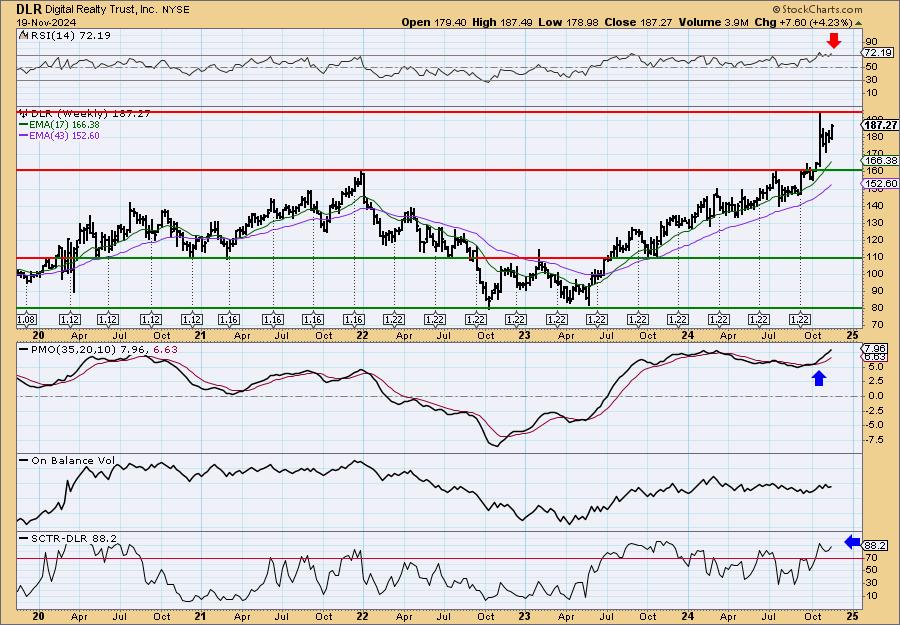The image size is (900, 625).
Task: Click the 72.19 RSI value tag on right axis
Action: tap(878, 52)
